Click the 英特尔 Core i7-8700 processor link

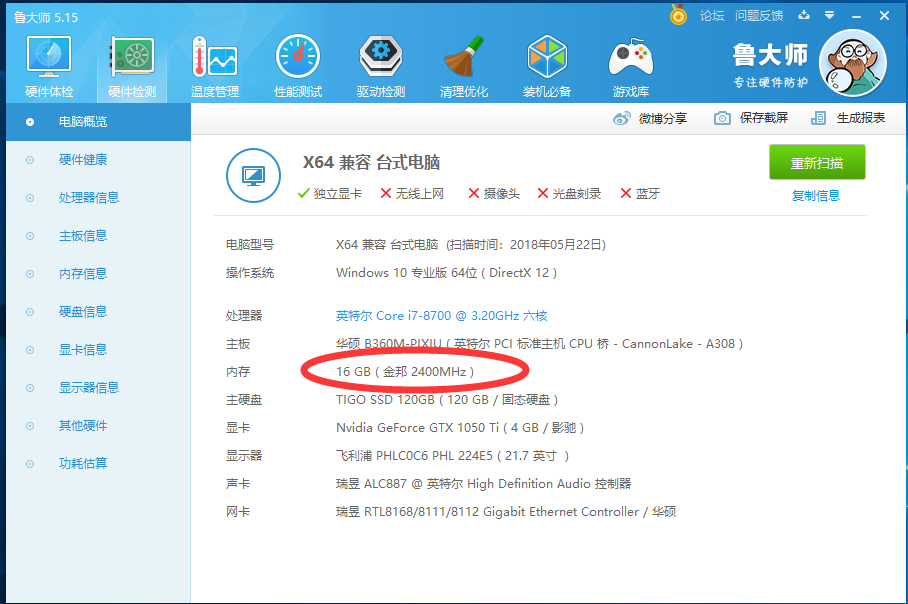tap(441, 316)
